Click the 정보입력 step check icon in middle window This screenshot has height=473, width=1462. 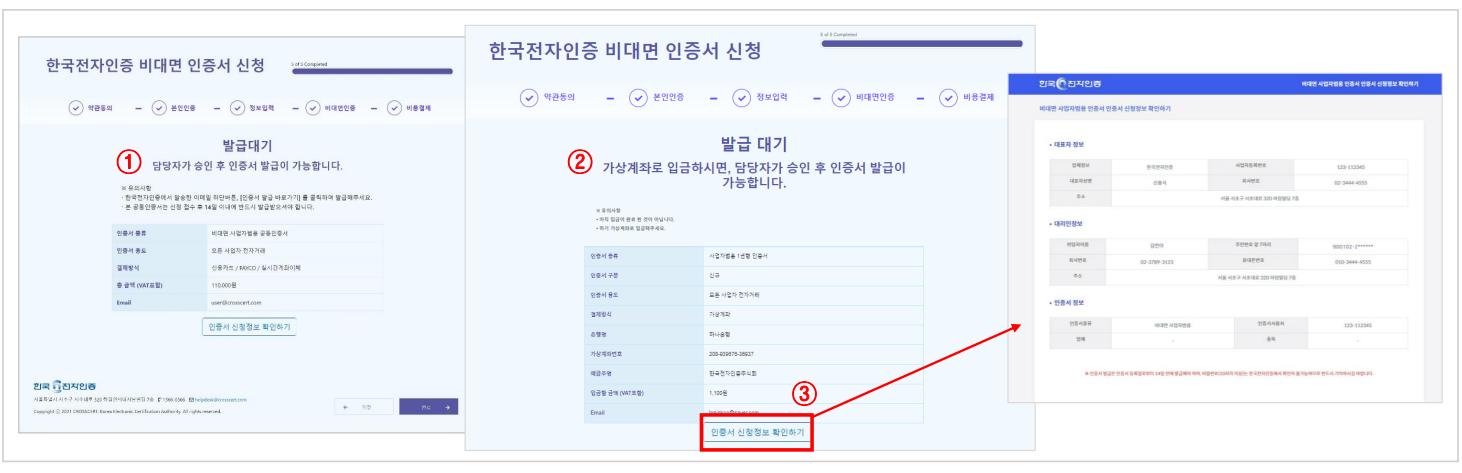pyautogui.click(x=741, y=98)
